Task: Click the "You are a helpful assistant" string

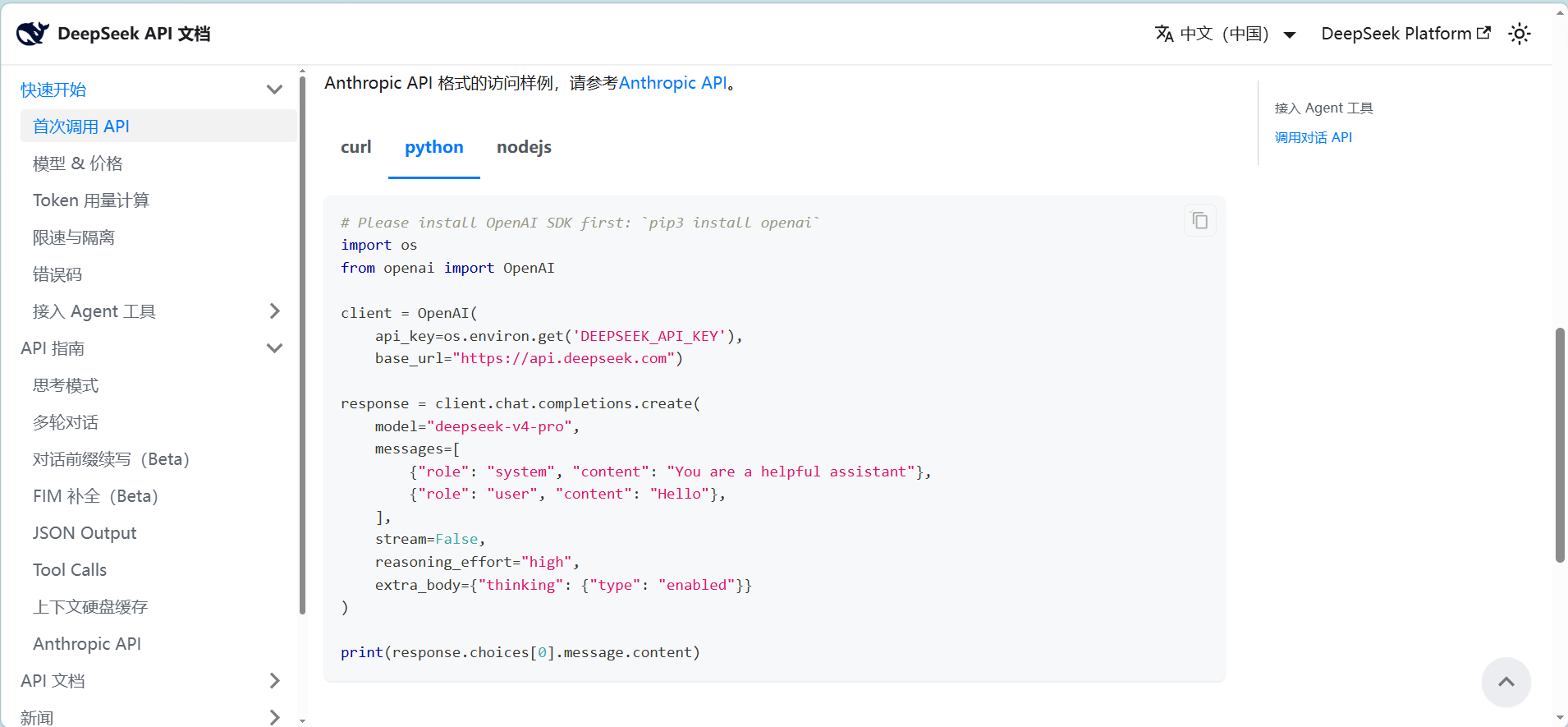Action: click(791, 472)
